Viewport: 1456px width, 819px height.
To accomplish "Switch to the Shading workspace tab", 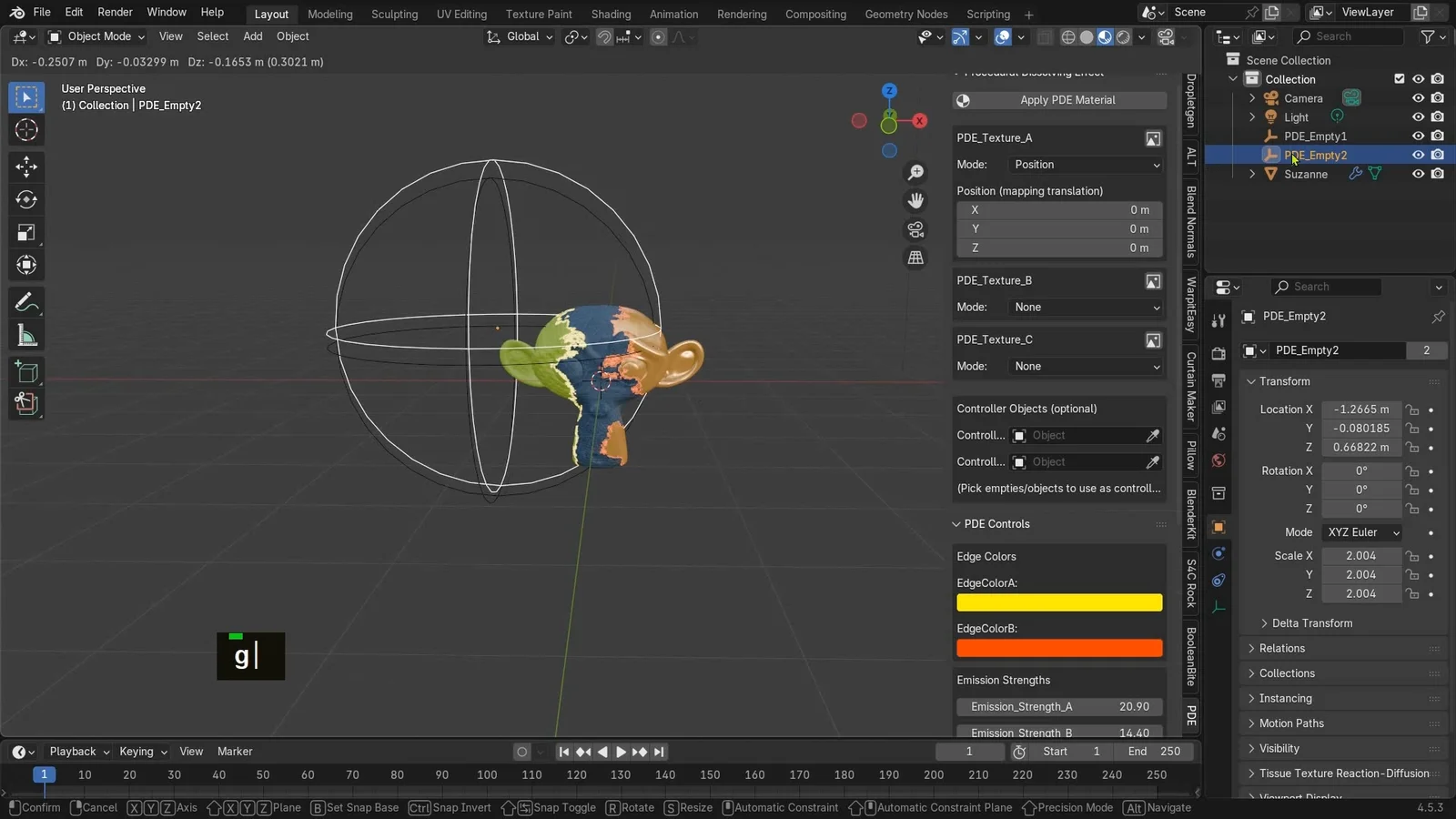I will point(611,14).
